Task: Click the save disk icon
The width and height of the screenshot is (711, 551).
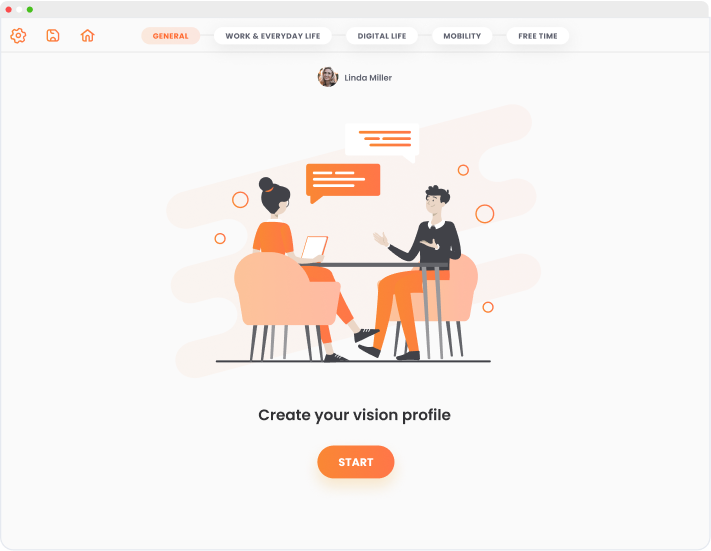Action: (53, 35)
